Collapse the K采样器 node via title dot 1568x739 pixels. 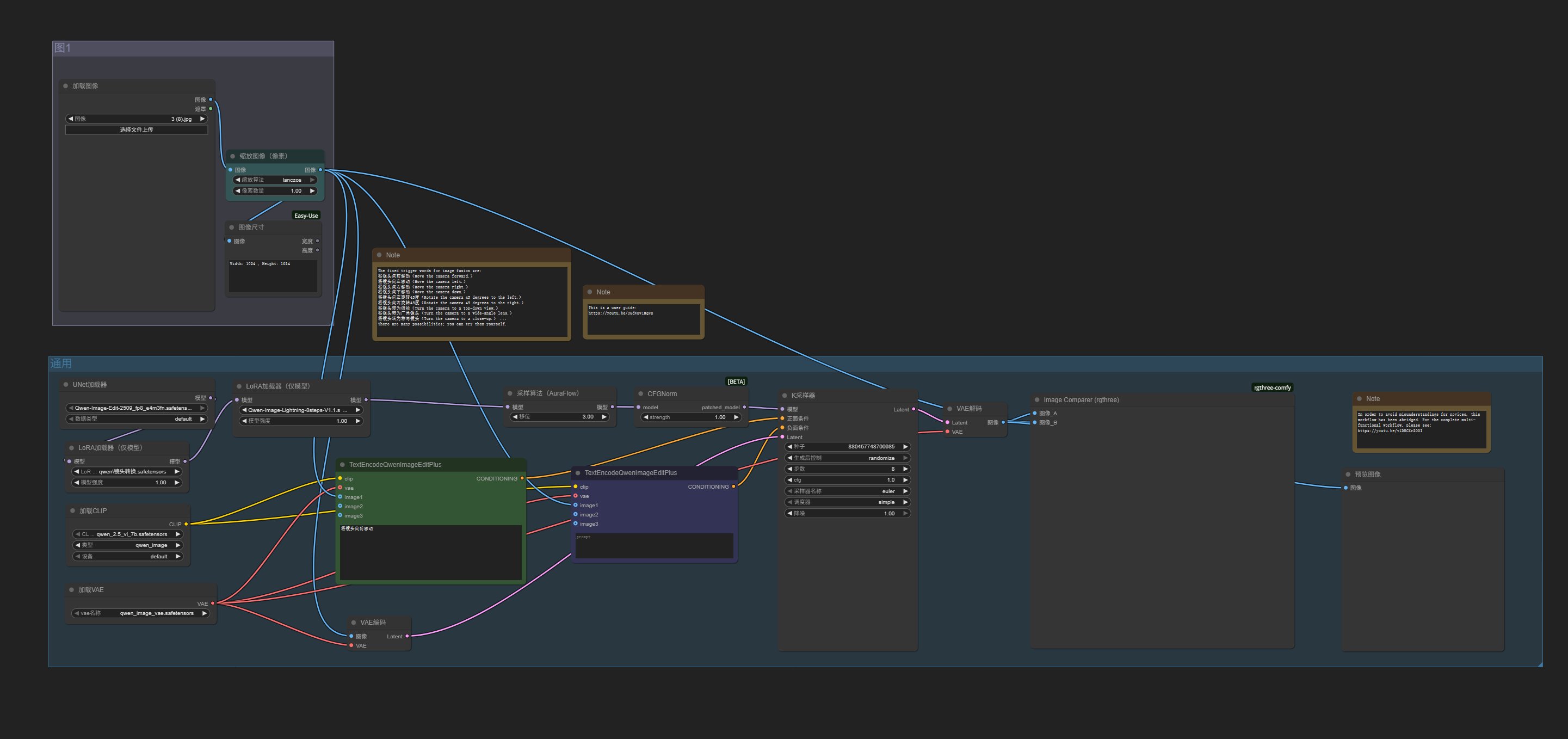point(785,396)
